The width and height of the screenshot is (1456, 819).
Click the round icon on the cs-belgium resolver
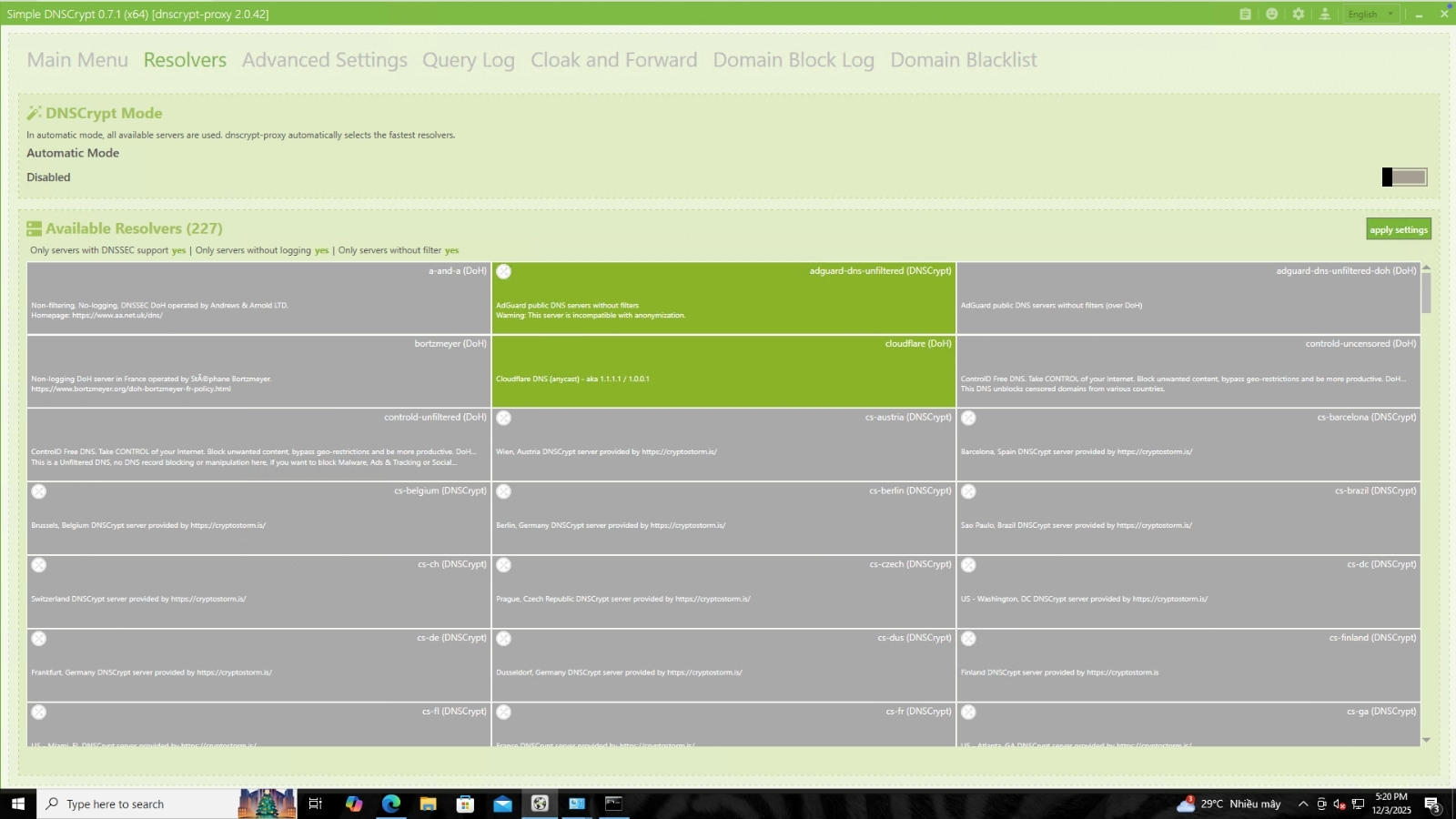(x=38, y=491)
